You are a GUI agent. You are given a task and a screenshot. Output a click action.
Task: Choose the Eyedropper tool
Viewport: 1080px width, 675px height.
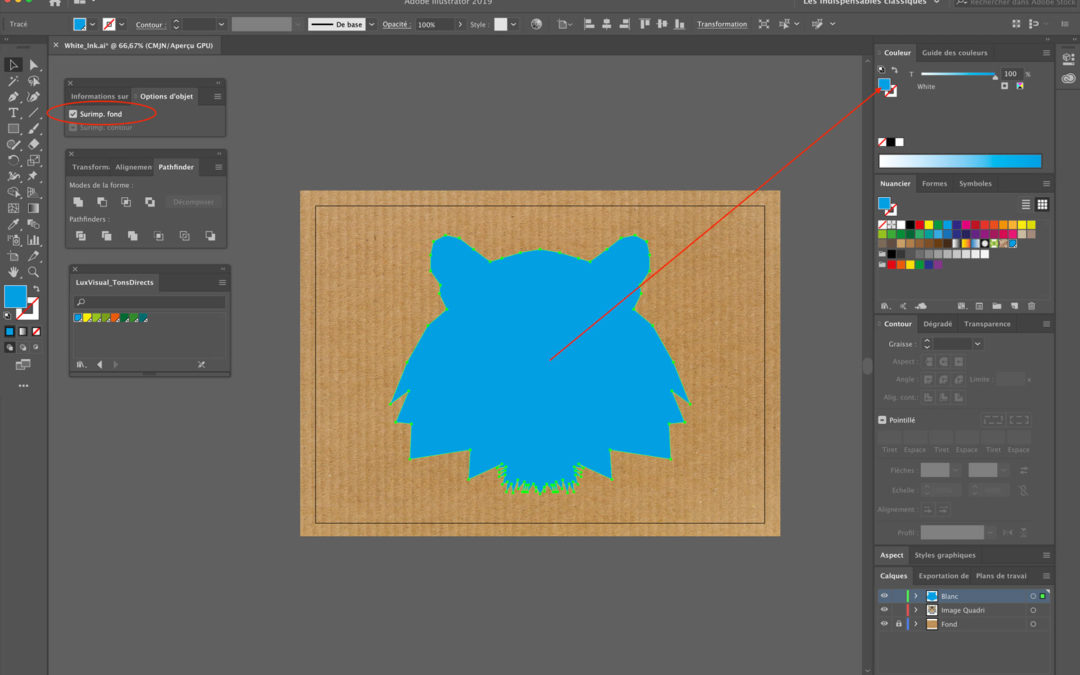pyautogui.click(x=13, y=224)
